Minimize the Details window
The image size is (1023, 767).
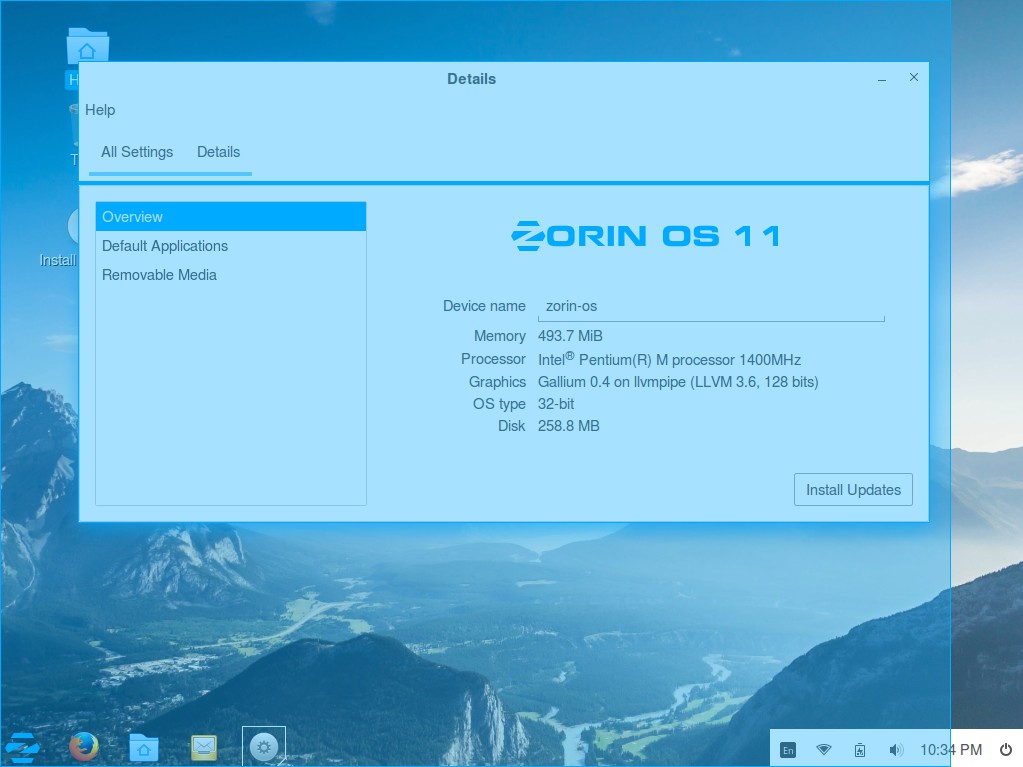click(882, 78)
